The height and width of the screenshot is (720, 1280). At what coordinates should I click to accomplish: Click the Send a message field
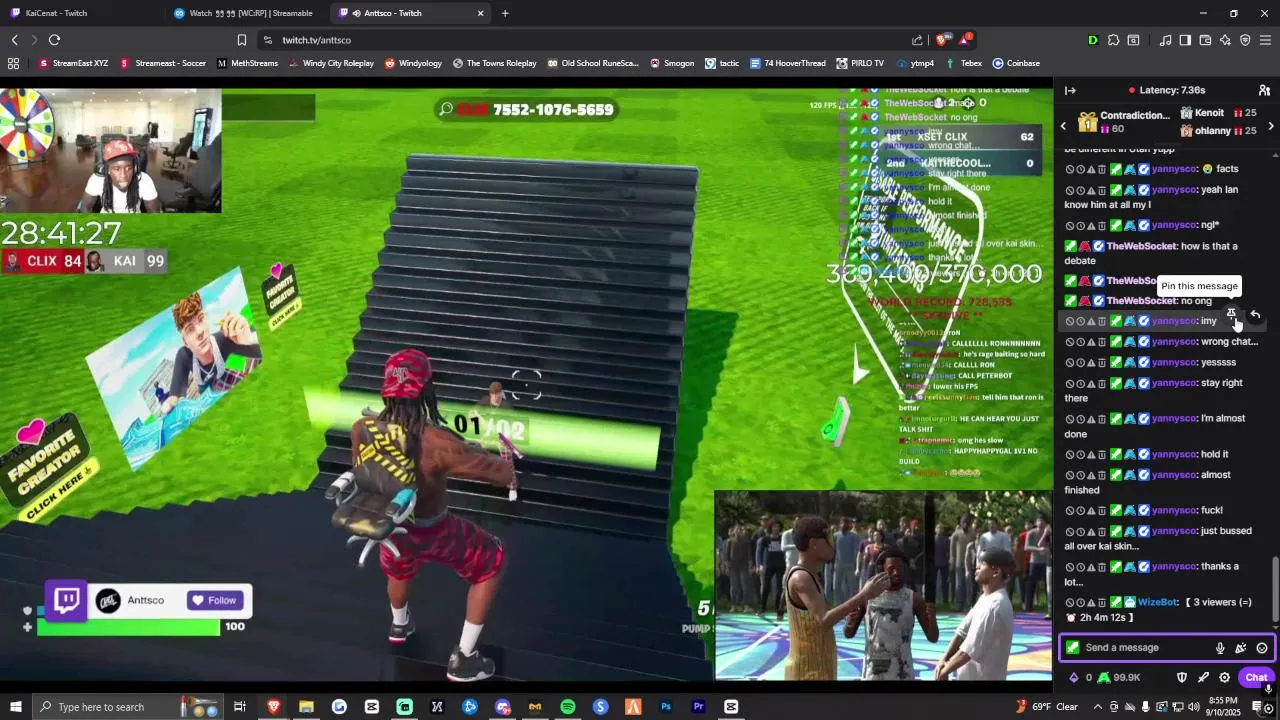click(1167, 648)
